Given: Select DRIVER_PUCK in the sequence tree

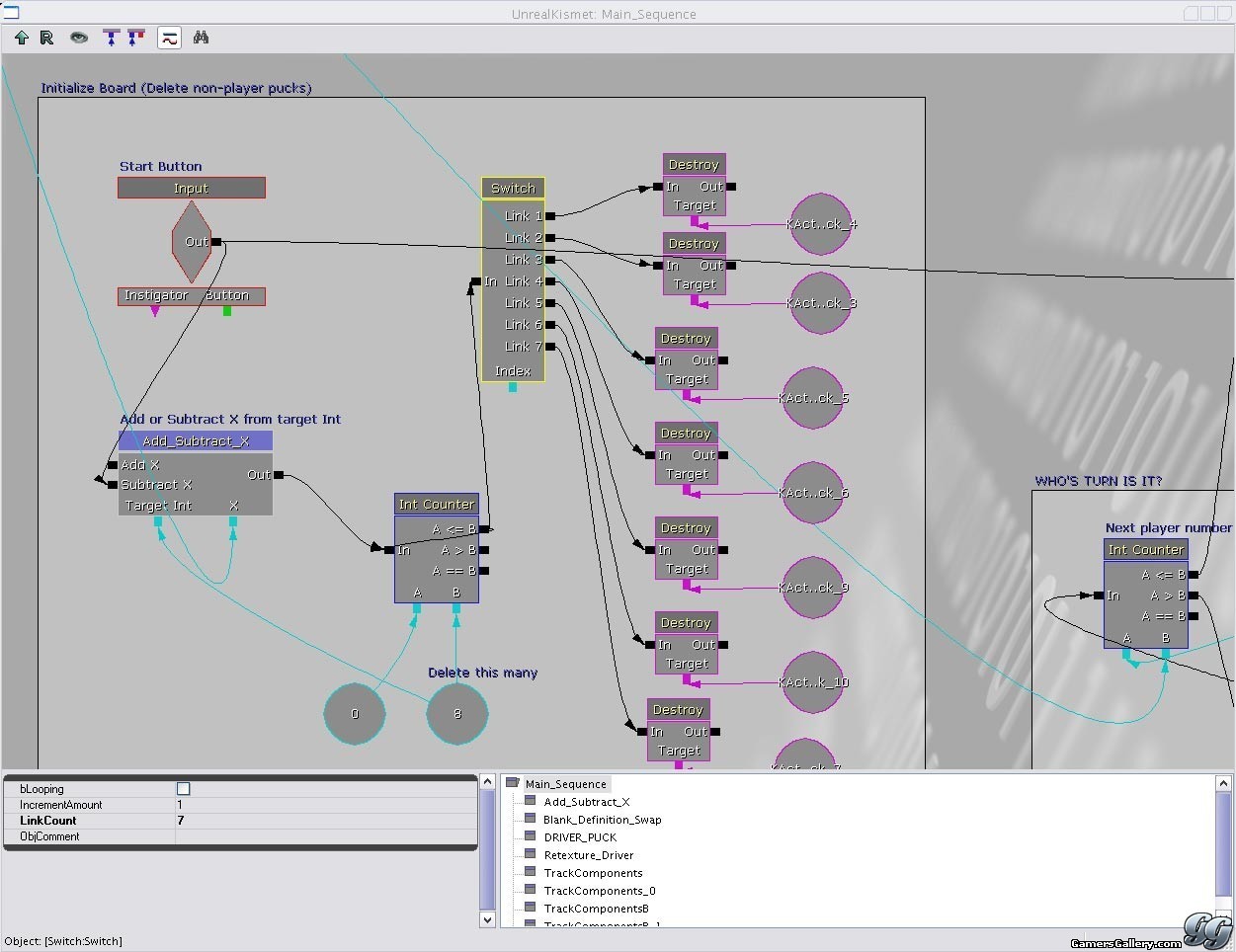Looking at the screenshot, I should tap(580, 837).
